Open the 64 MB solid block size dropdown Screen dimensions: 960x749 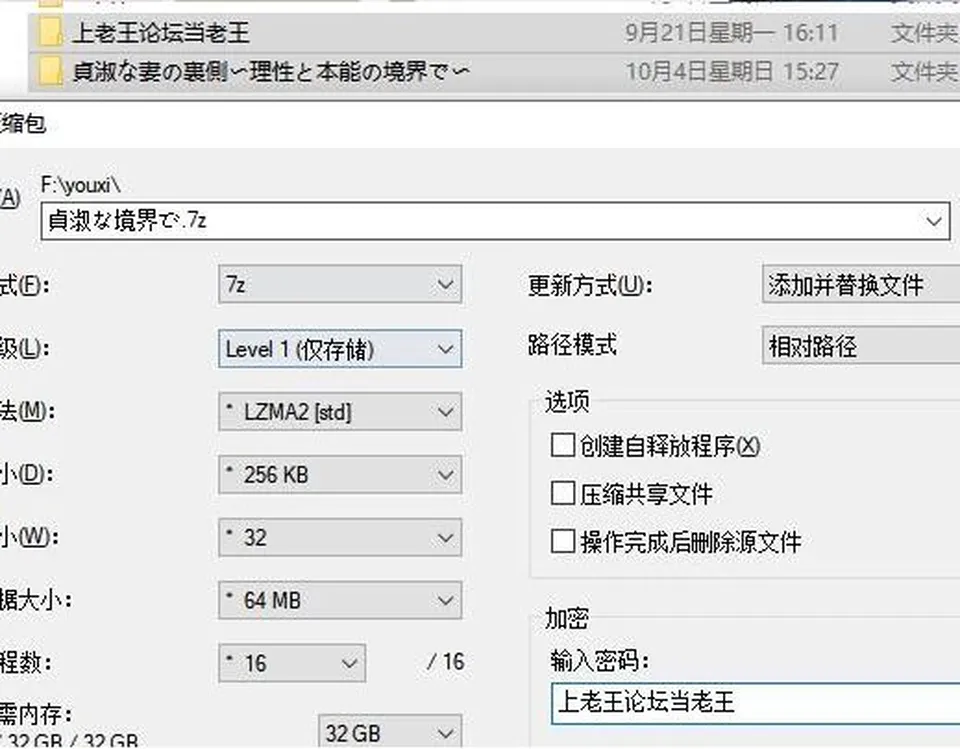click(x=340, y=600)
